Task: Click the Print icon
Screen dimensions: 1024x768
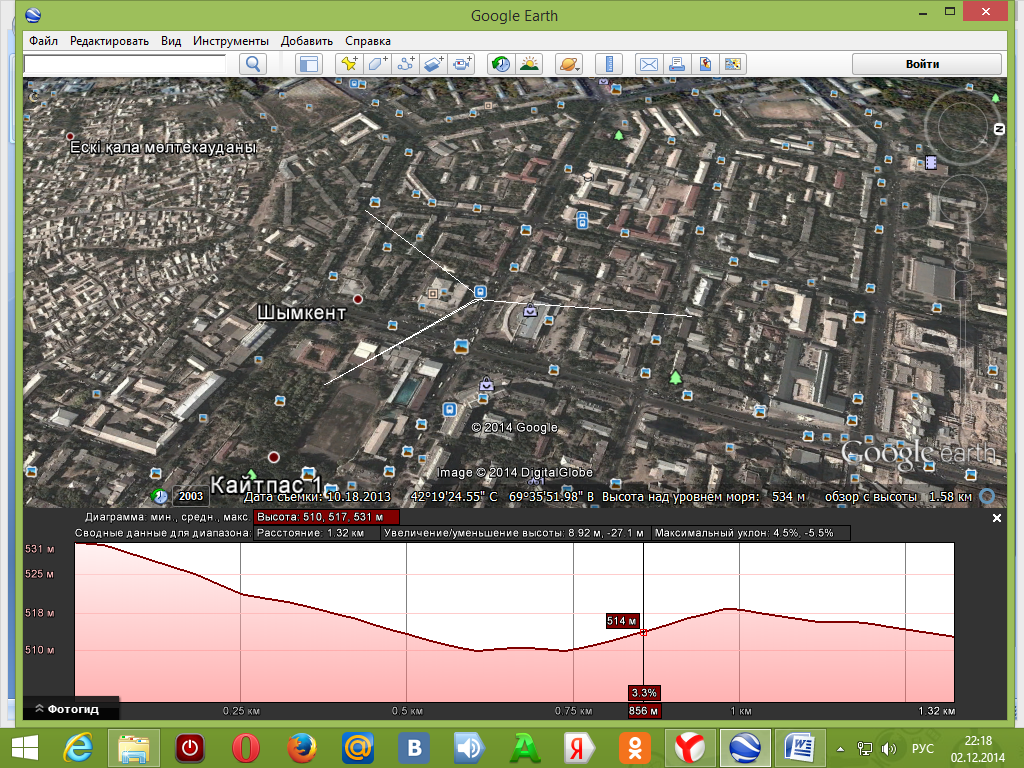Action: click(677, 64)
